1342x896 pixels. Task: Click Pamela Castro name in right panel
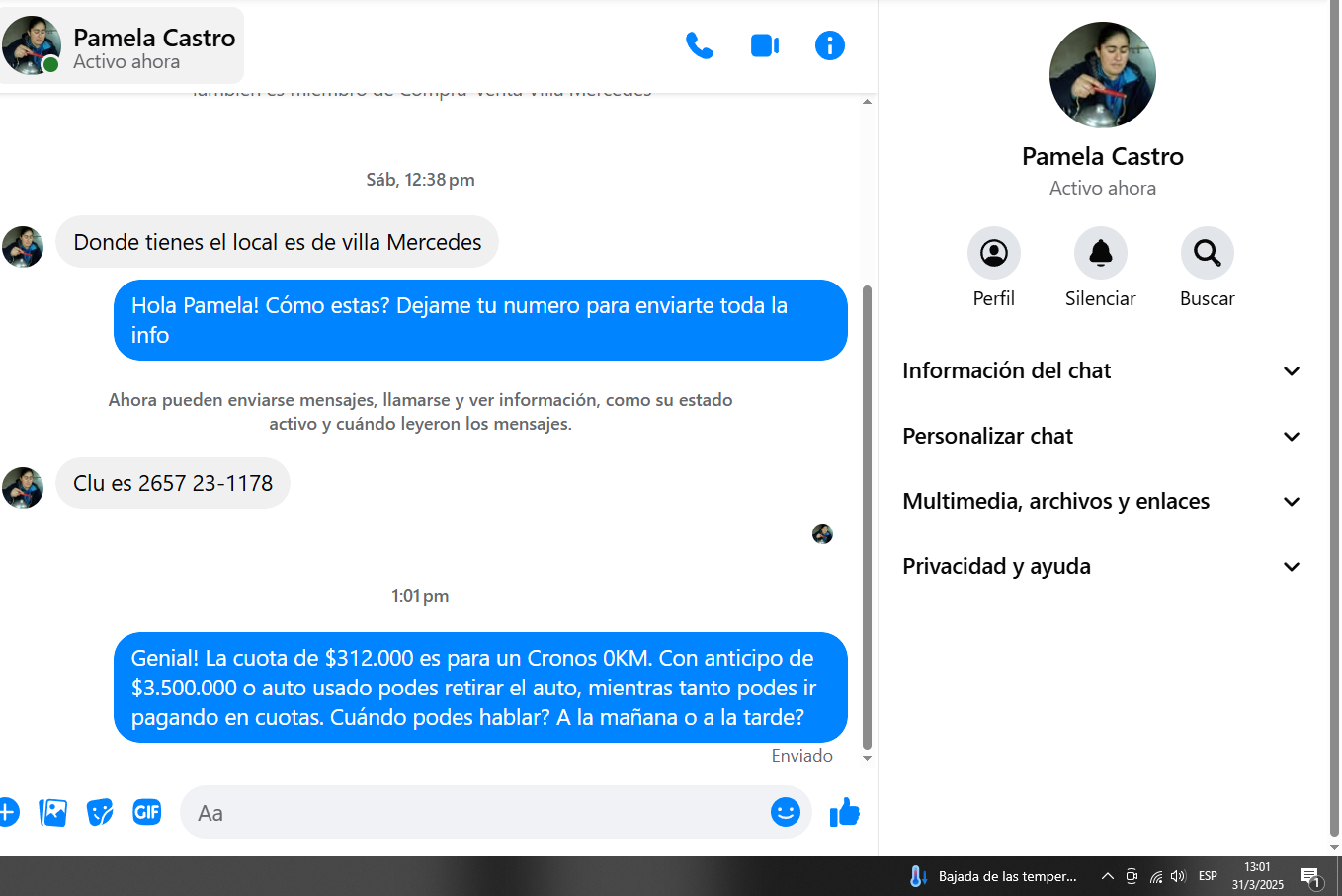coord(1103,156)
